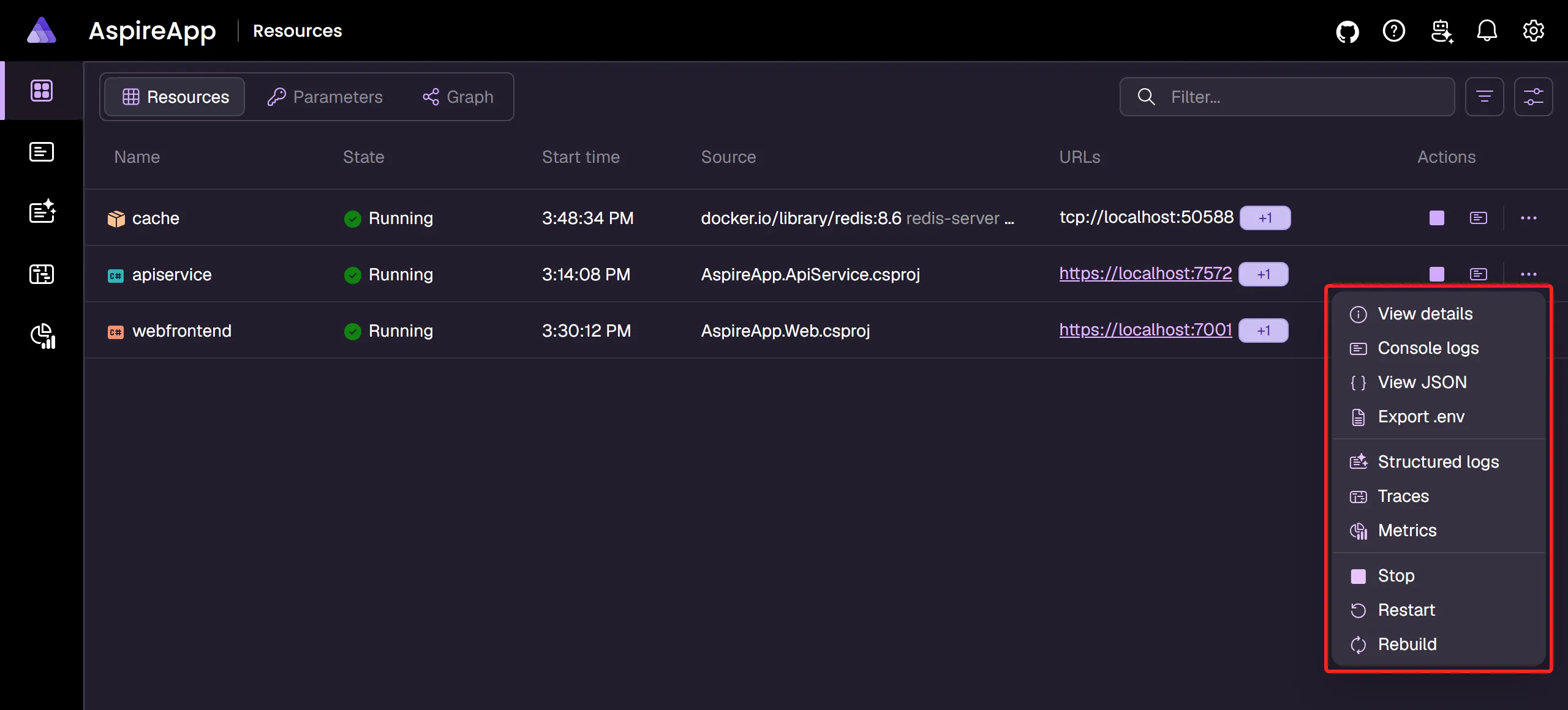Screen dimensions: 1568x710
Task: Open the AI assistant chat icon
Action: 1441,31
